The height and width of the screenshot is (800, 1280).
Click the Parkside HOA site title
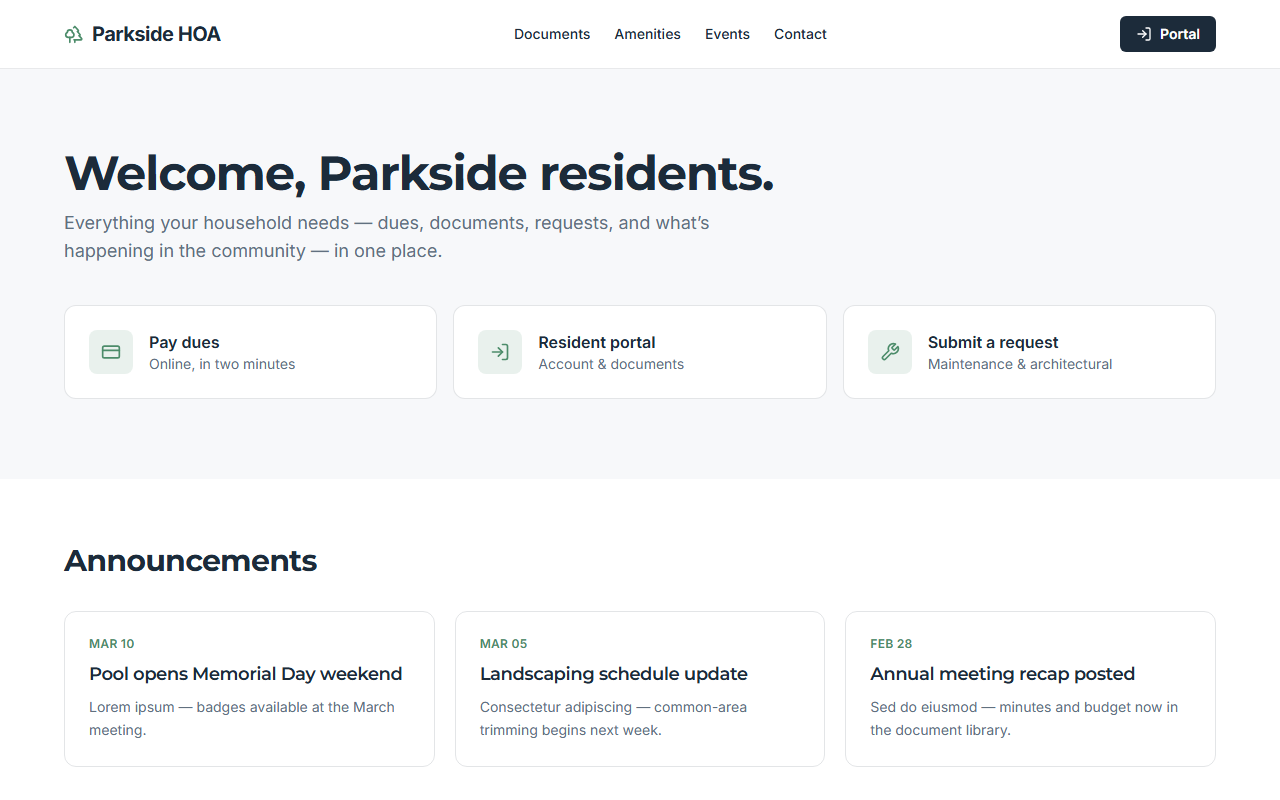click(x=156, y=34)
